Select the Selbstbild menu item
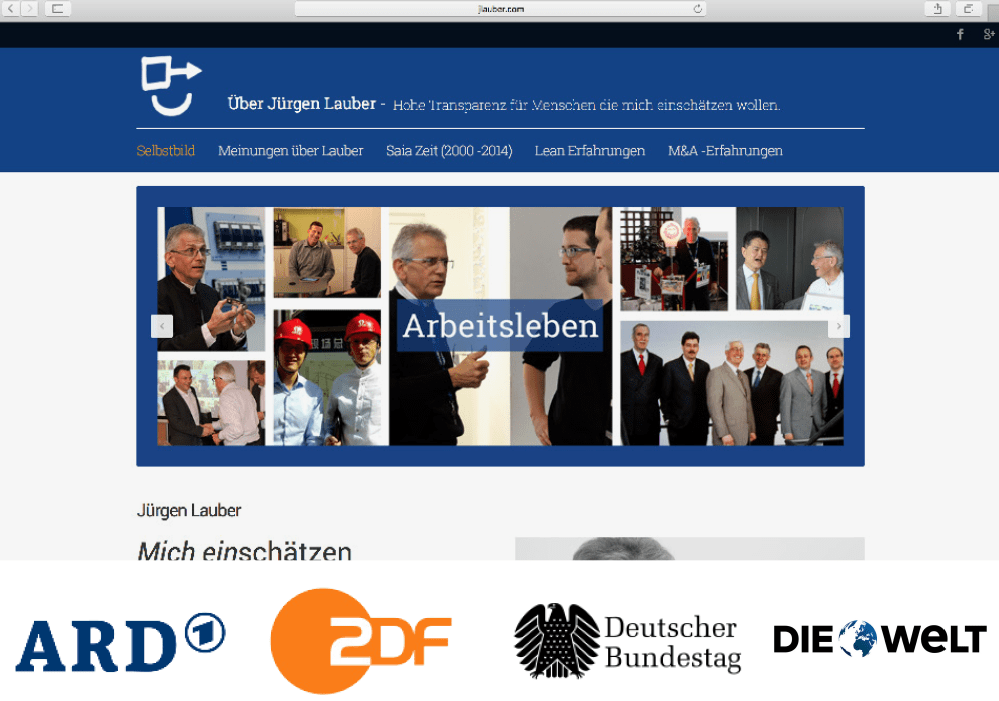The height and width of the screenshot is (701, 999). [x=165, y=151]
